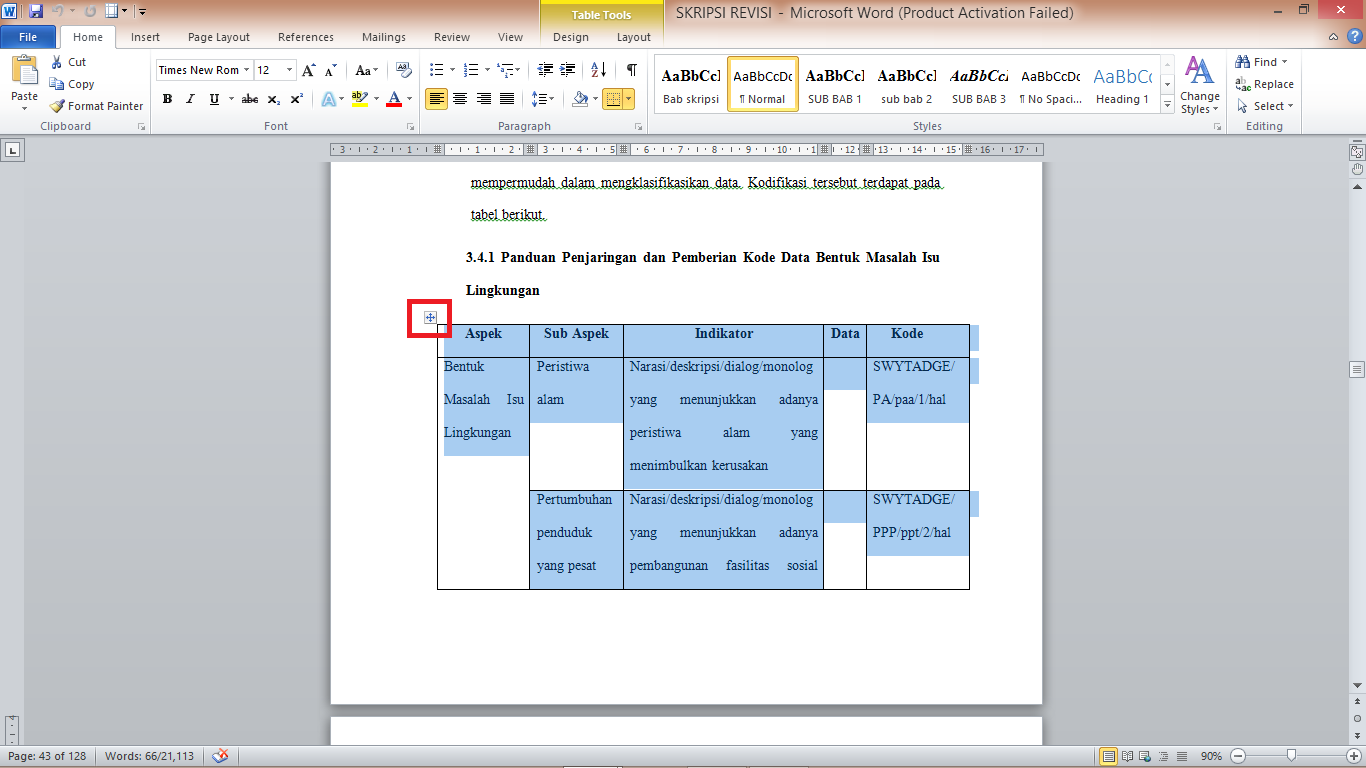The width and height of the screenshot is (1366, 768).
Task: Apply strikethrough formatting
Action: coord(249,99)
